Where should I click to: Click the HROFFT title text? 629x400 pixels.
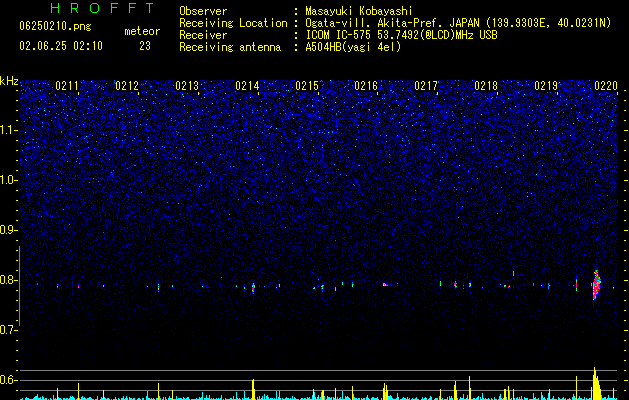click(x=103, y=8)
